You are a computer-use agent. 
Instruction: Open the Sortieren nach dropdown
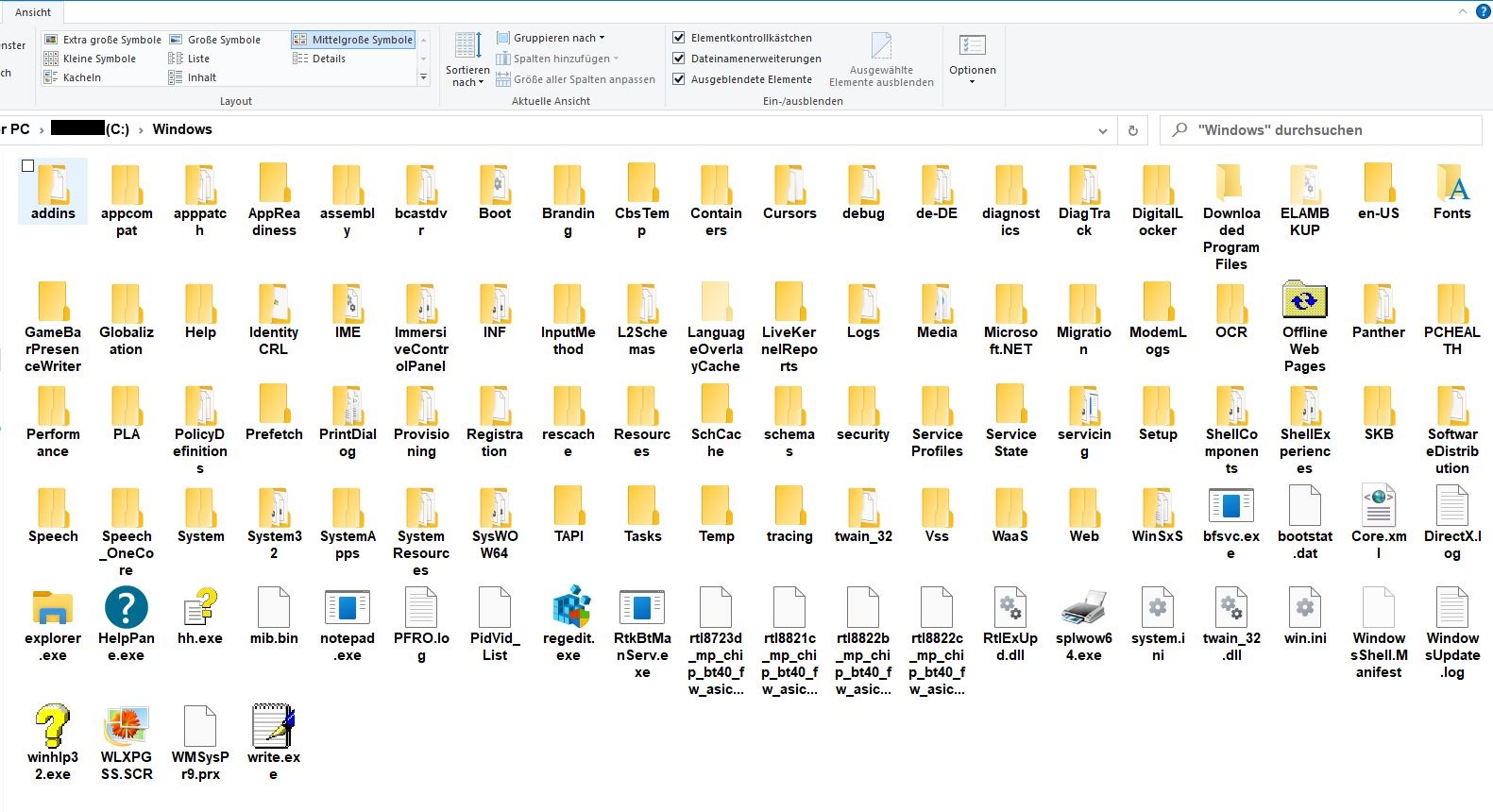(467, 59)
